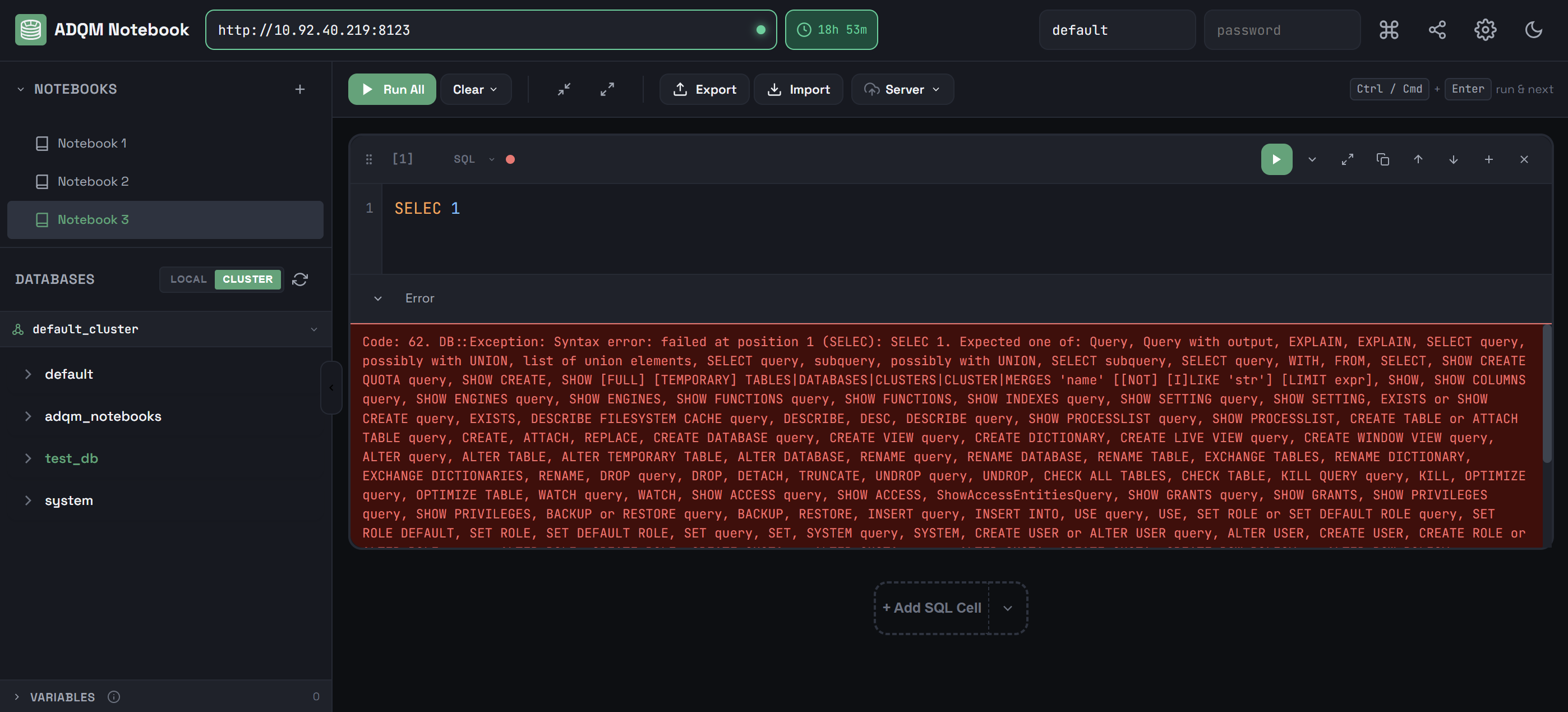Expand all cells with the enlarge icon
This screenshot has height=712, width=1568.
(606, 89)
